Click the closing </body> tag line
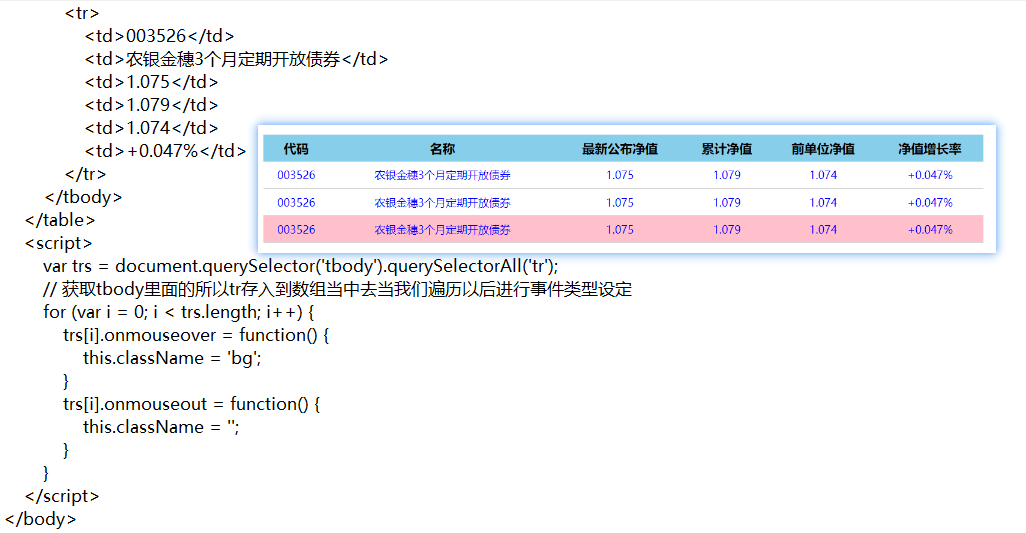 pos(41,519)
